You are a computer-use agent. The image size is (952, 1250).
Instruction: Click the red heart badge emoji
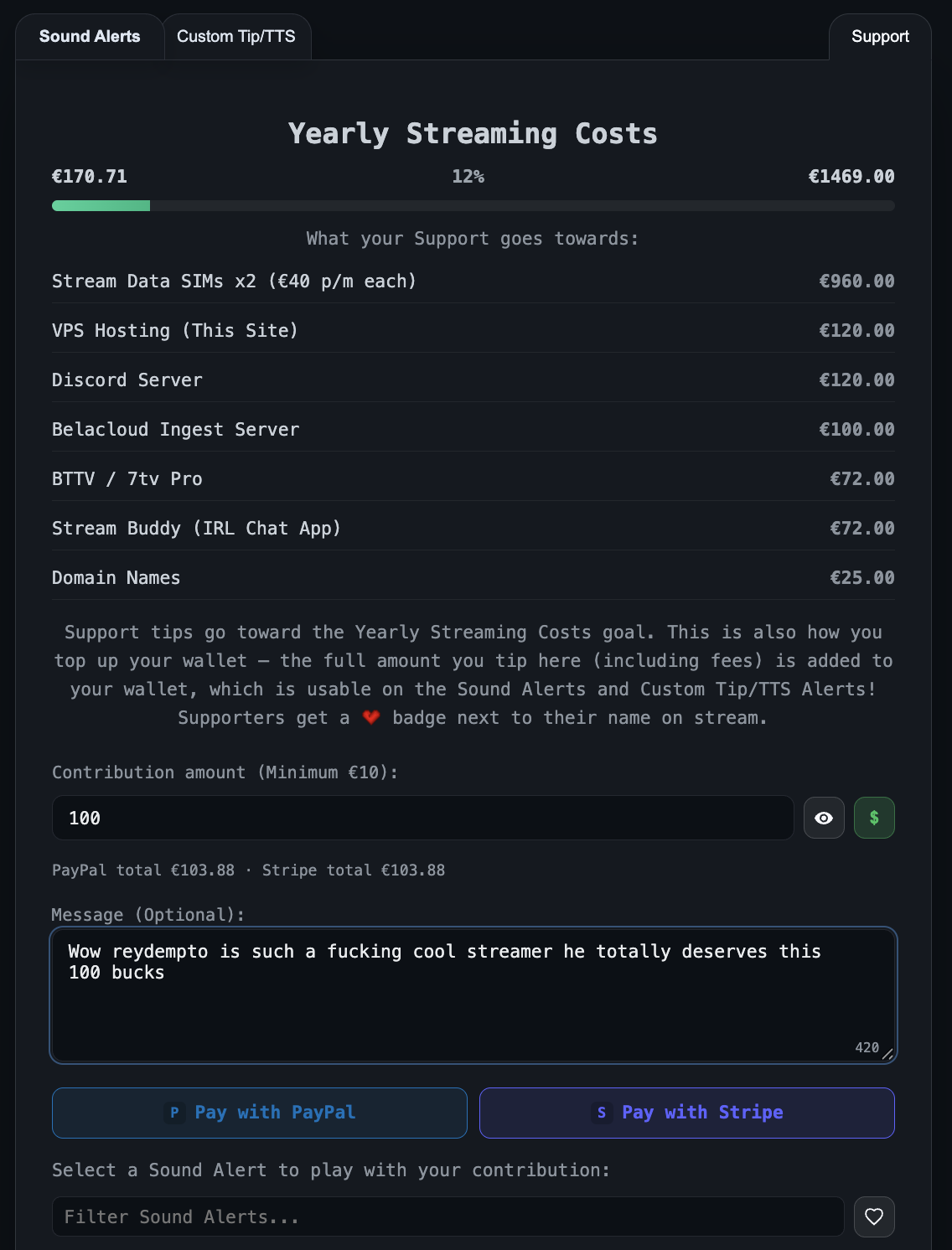[x=371, y=718]
